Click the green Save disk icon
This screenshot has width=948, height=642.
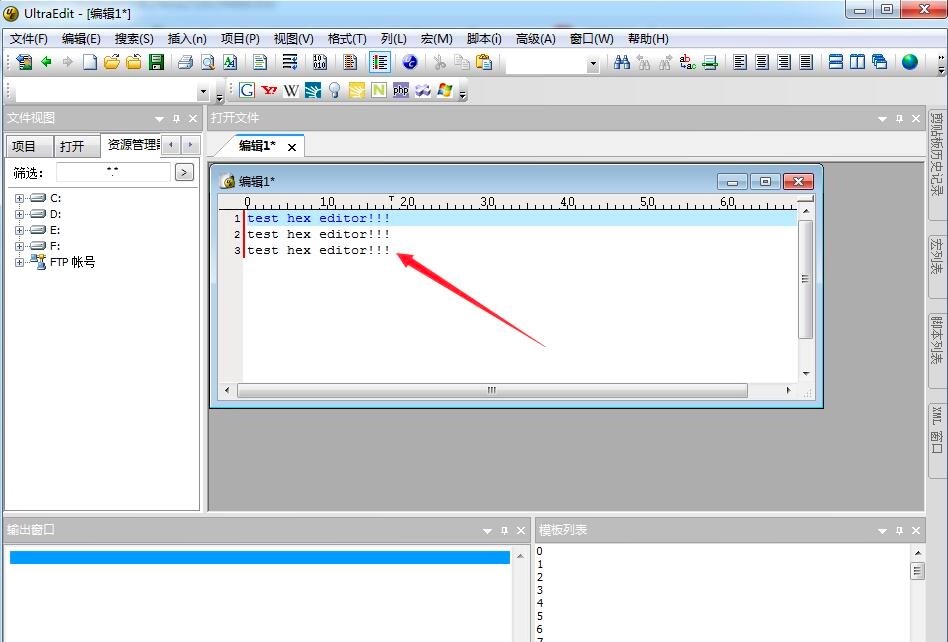(156, 62)
